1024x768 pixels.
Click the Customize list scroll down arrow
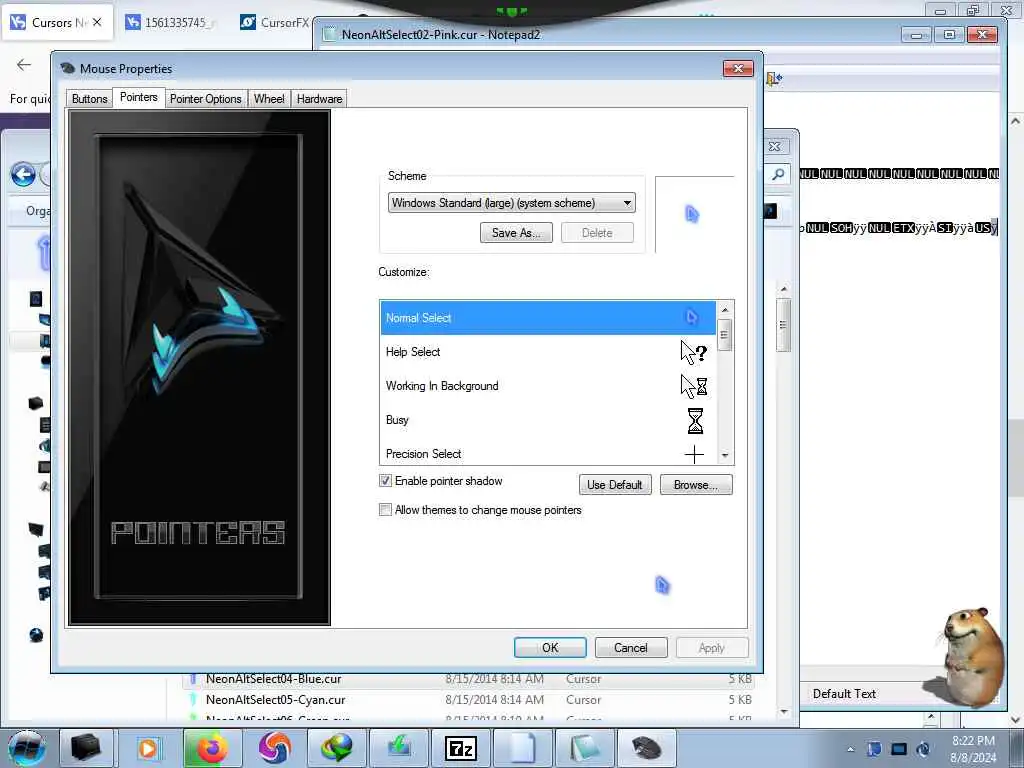(724, 455)
